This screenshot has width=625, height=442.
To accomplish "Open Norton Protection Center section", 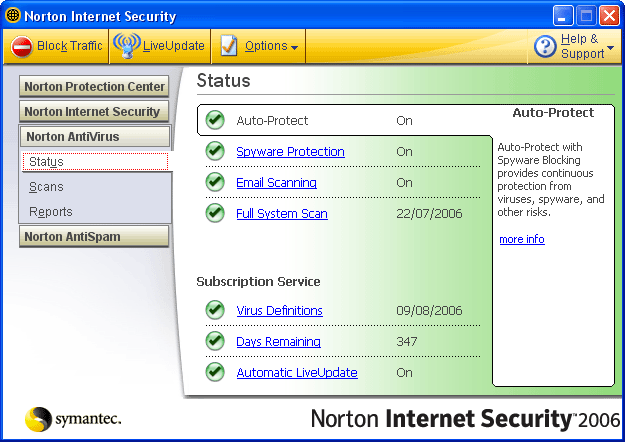I will pyautogui.click(x=94, y=86).
